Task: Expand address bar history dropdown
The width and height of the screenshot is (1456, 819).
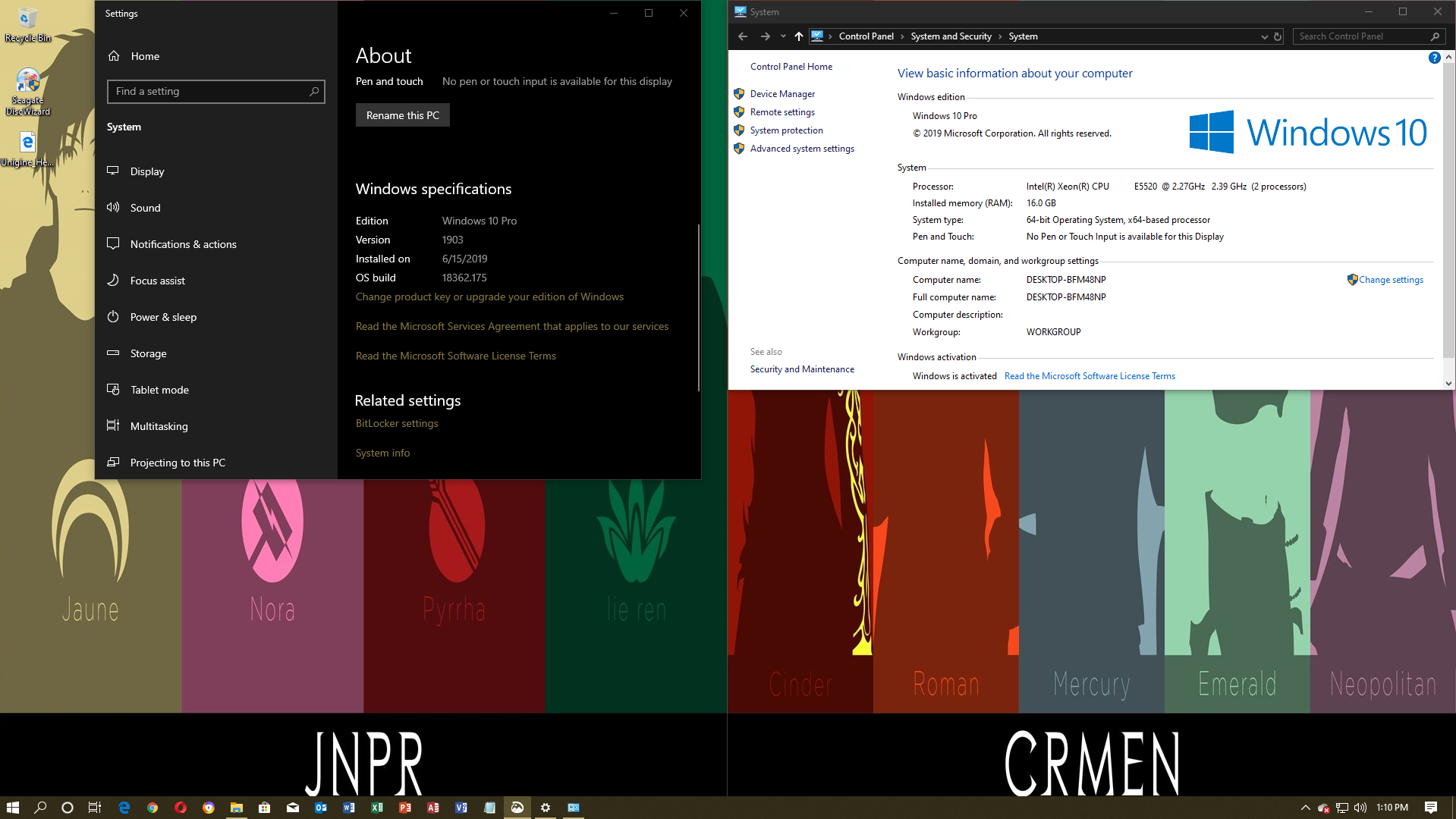Action: [x=1264, y=36]
